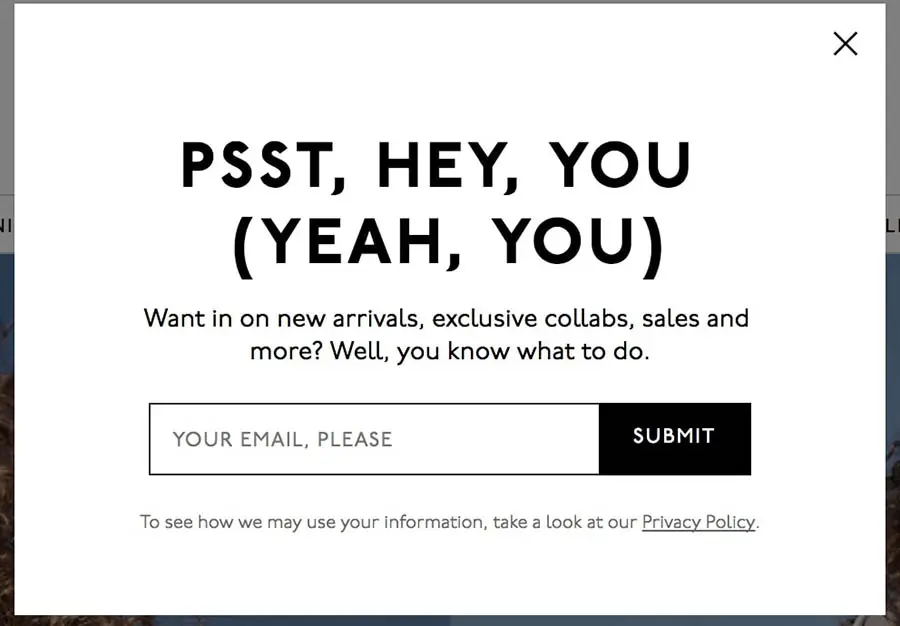The image size is (900, 626).
Task: Click the 'Your email, please' input field
Action: [x=374, y=439]
